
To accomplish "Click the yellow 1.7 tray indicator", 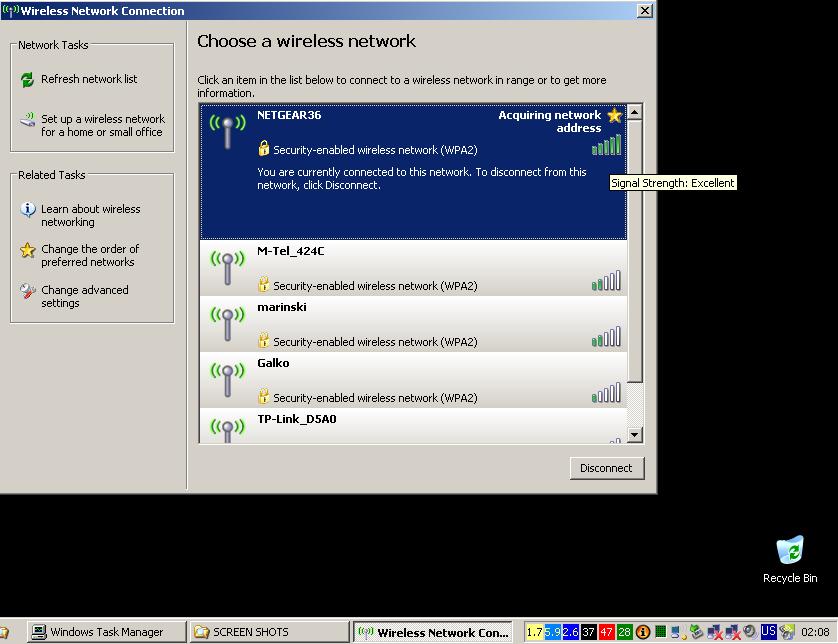I will 534,632.
